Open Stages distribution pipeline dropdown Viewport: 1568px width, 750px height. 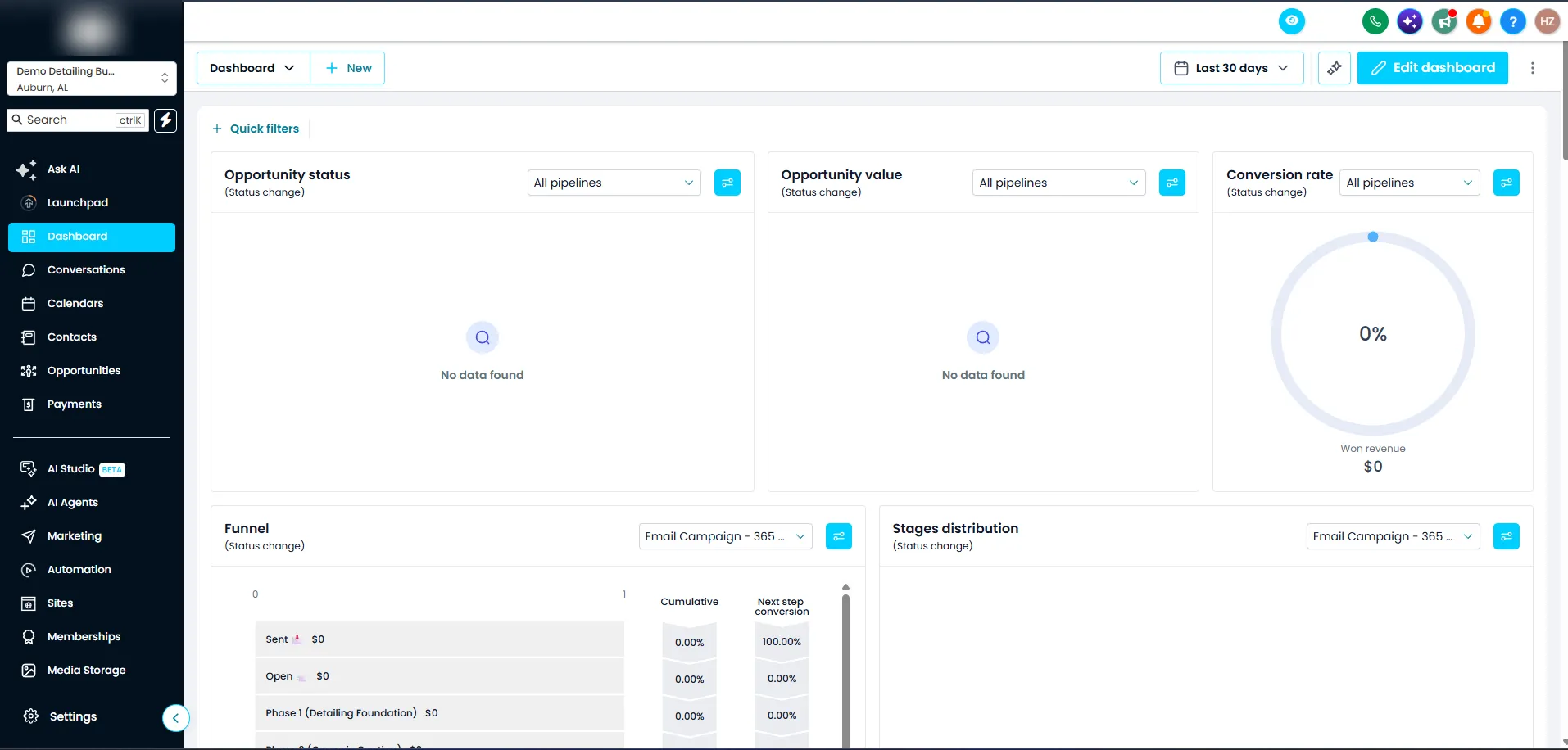[x=1394, y=536]
